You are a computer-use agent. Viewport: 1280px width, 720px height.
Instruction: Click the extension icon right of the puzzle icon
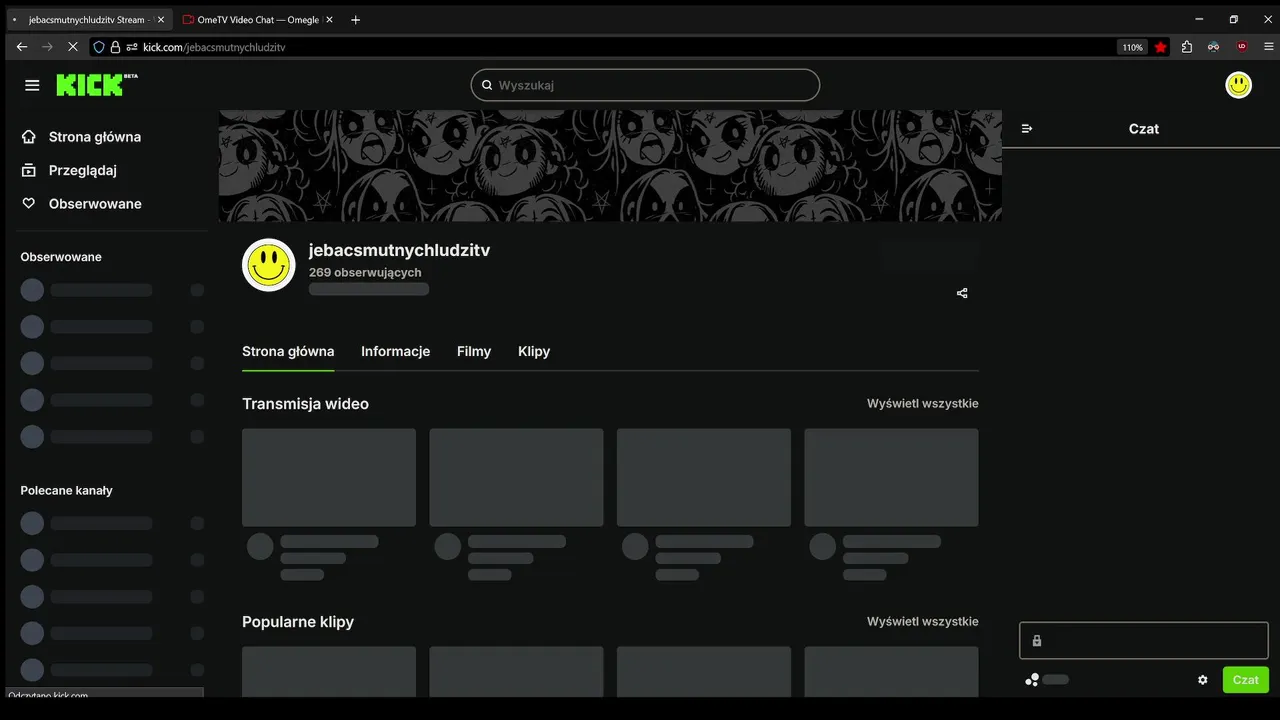1213,47
